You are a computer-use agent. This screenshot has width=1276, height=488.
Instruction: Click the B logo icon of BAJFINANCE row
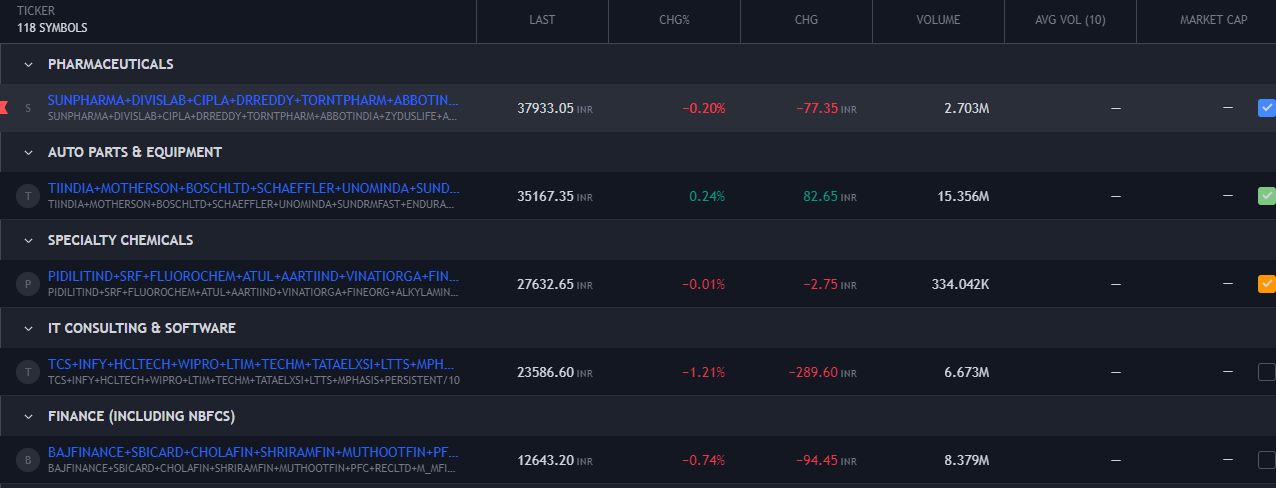coord(28,460)
